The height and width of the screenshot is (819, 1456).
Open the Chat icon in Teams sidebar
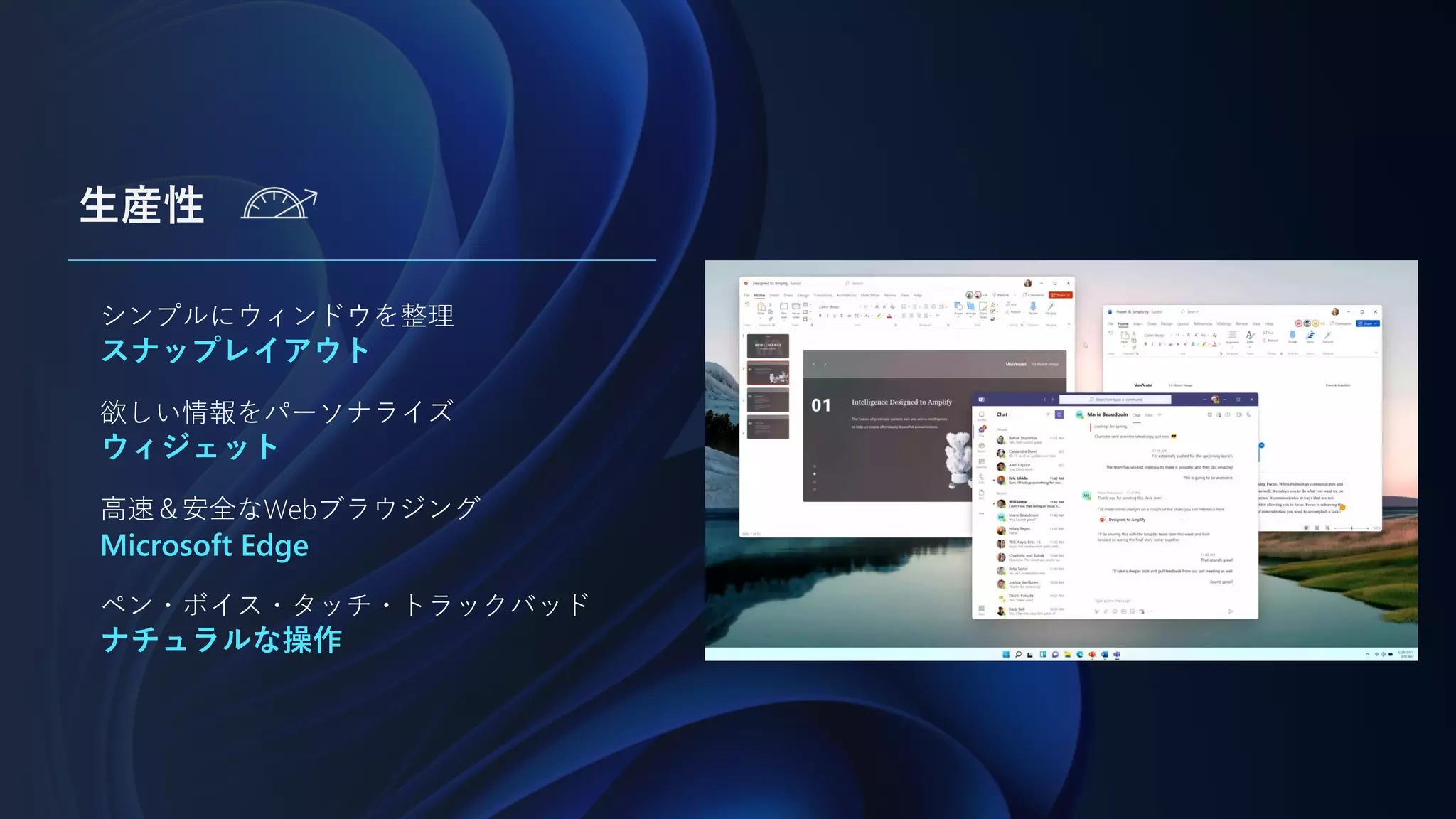pyautogui.click(x=981, y=431)
